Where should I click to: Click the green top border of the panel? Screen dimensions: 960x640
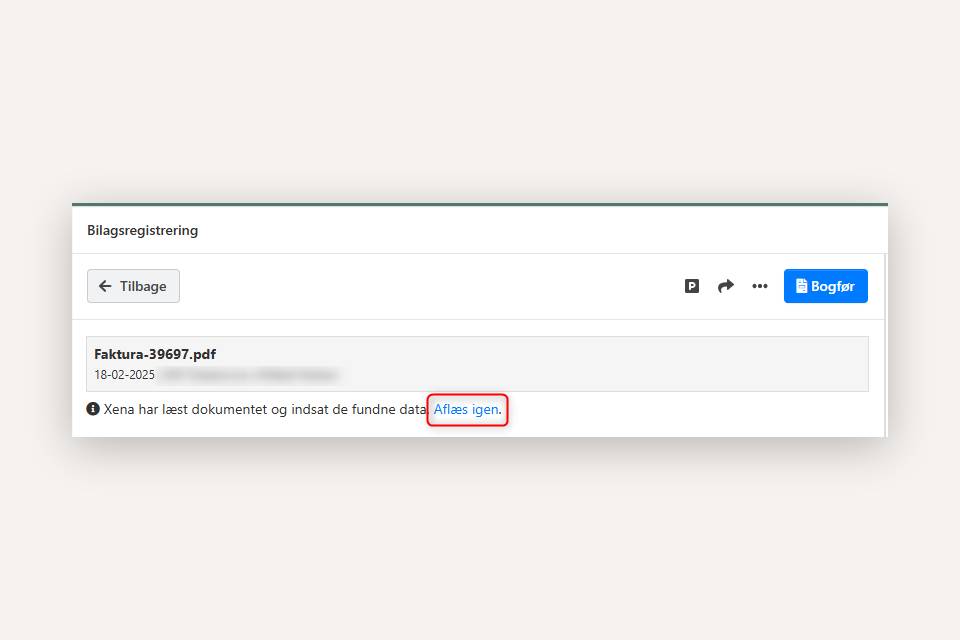[x=480, y=205]
